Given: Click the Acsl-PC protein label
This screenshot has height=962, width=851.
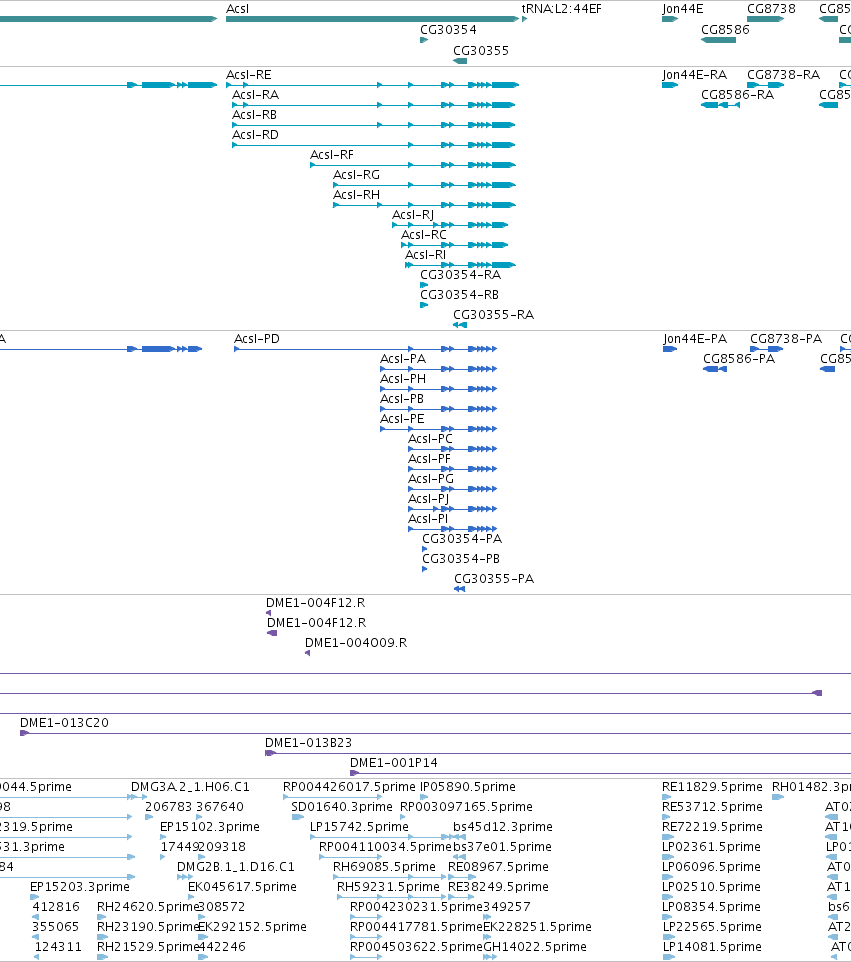Looking at the screenshot, I should point(431,439).
